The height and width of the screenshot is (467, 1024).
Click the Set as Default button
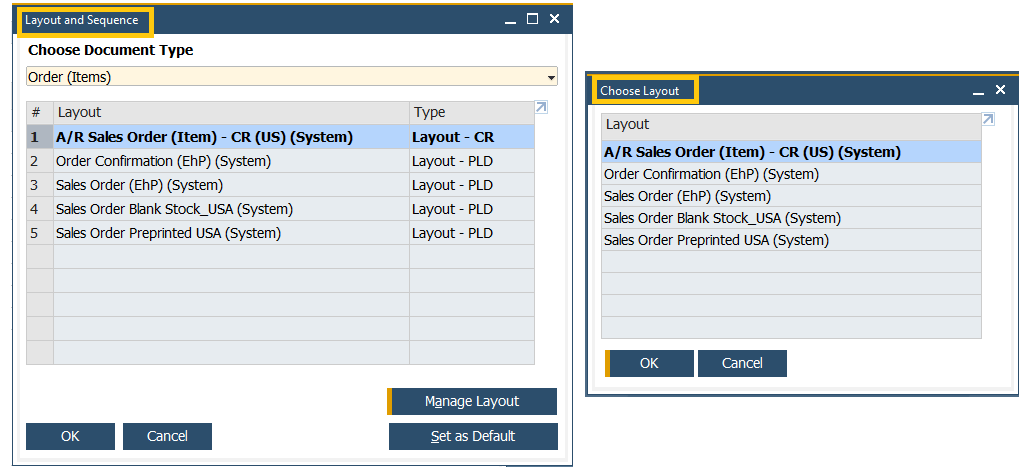pyautogui.click(x=472, y=436)
